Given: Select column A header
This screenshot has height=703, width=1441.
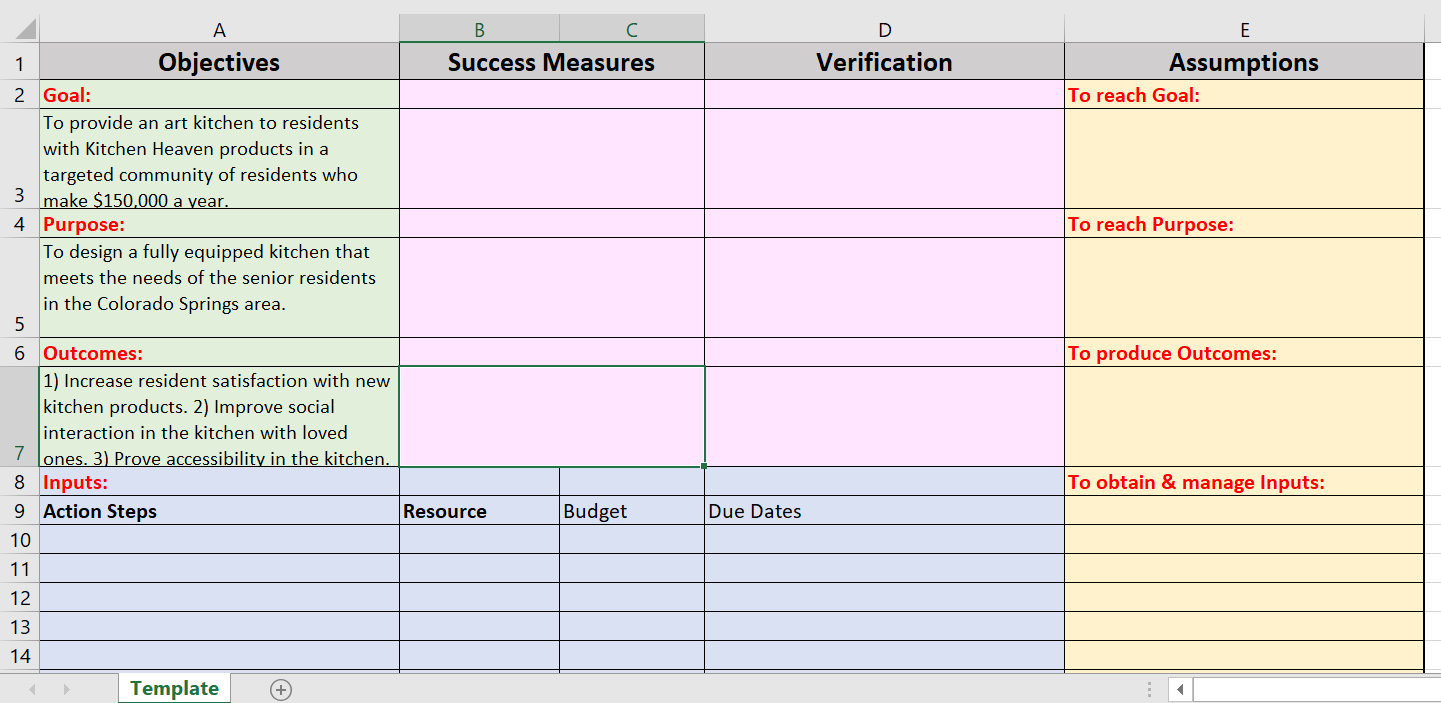Looking at the screenshot, I should [x=219, y=29].
